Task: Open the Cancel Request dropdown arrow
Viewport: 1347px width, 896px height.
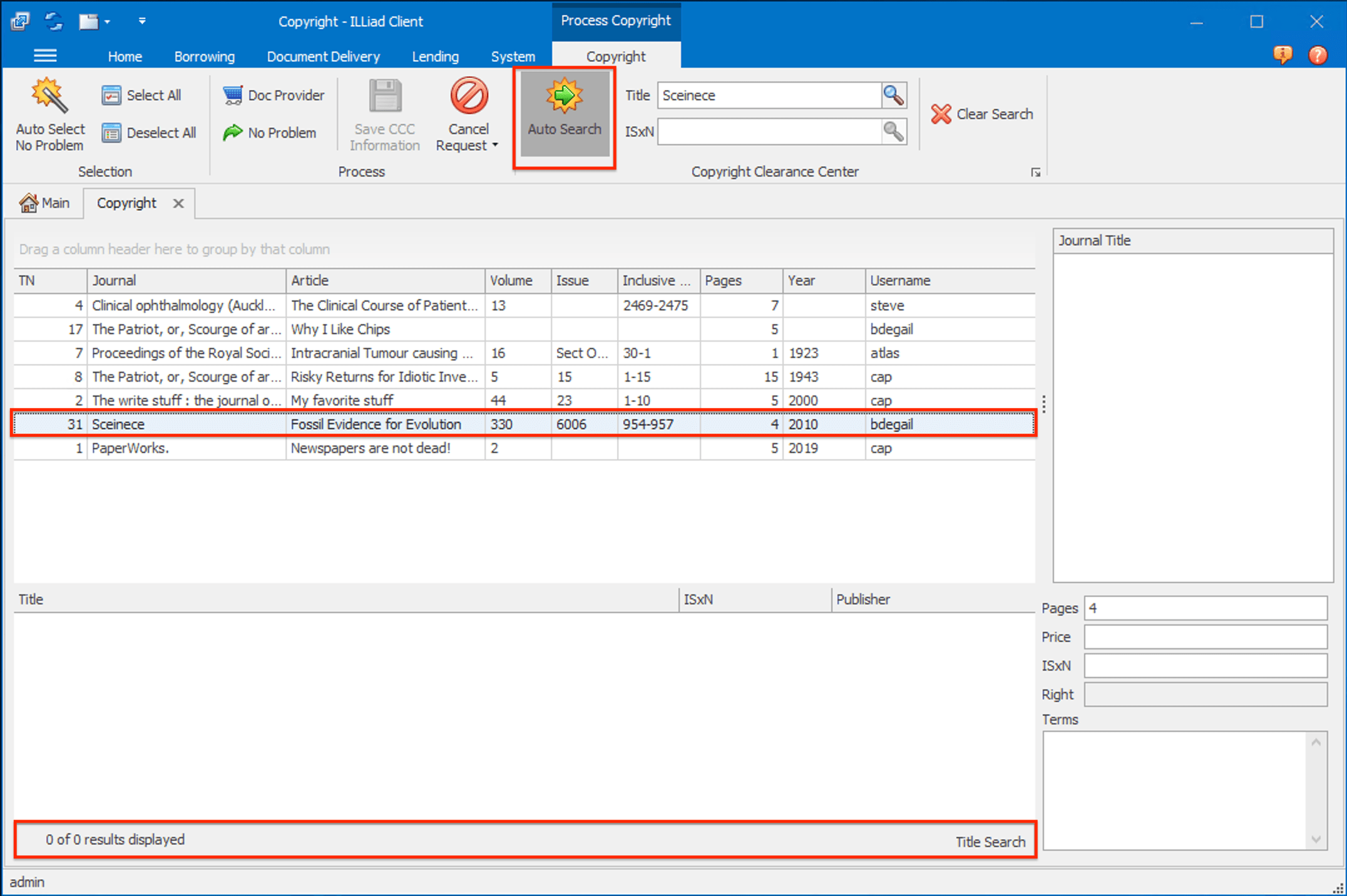Action: coord(495,145)
